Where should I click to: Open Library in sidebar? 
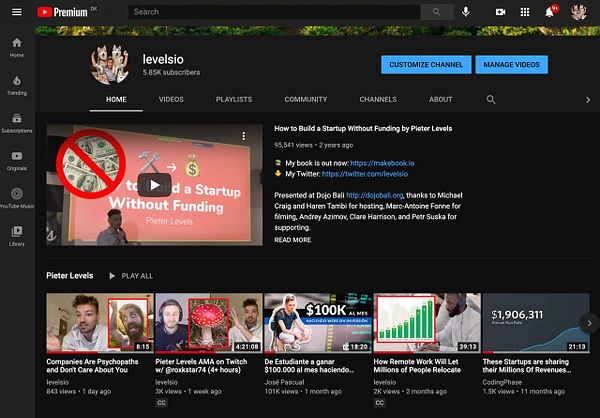click(x=17, y=236)
